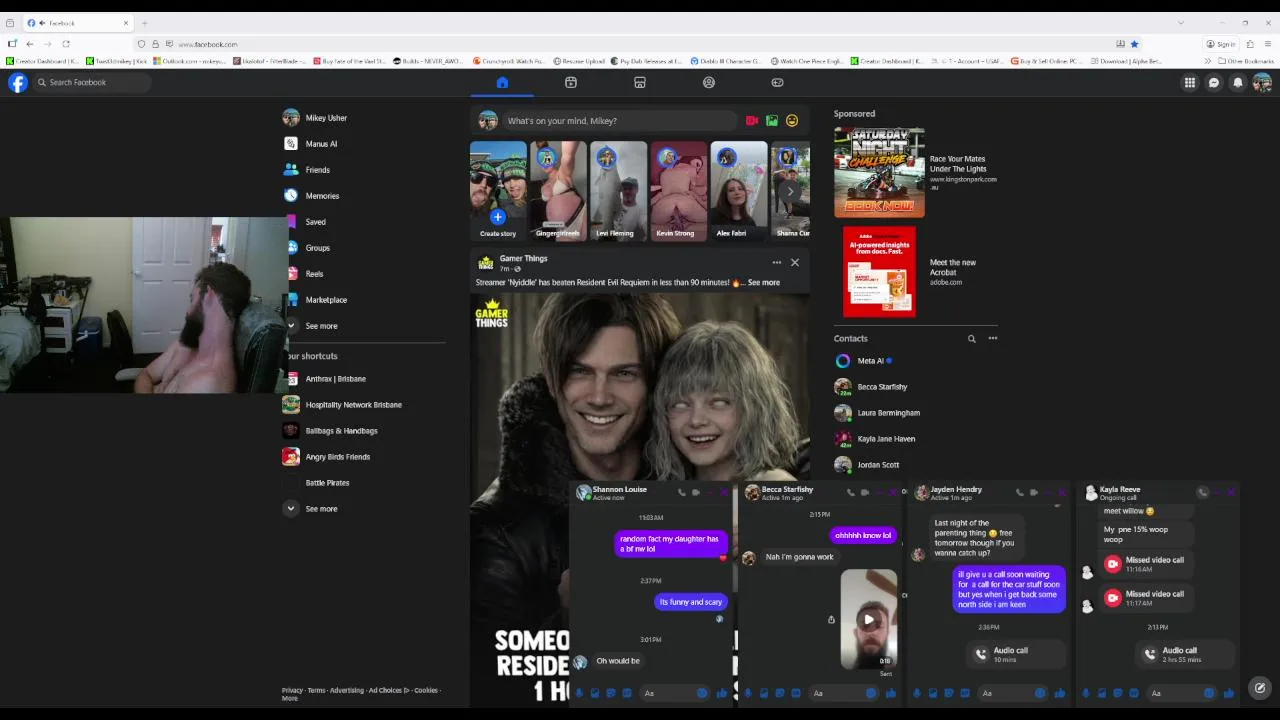Image resolution: width=1280 pixels, height=720 pixels.
Task: Open the Gaming tab in top navigation
Action: (x=777, y=83)
